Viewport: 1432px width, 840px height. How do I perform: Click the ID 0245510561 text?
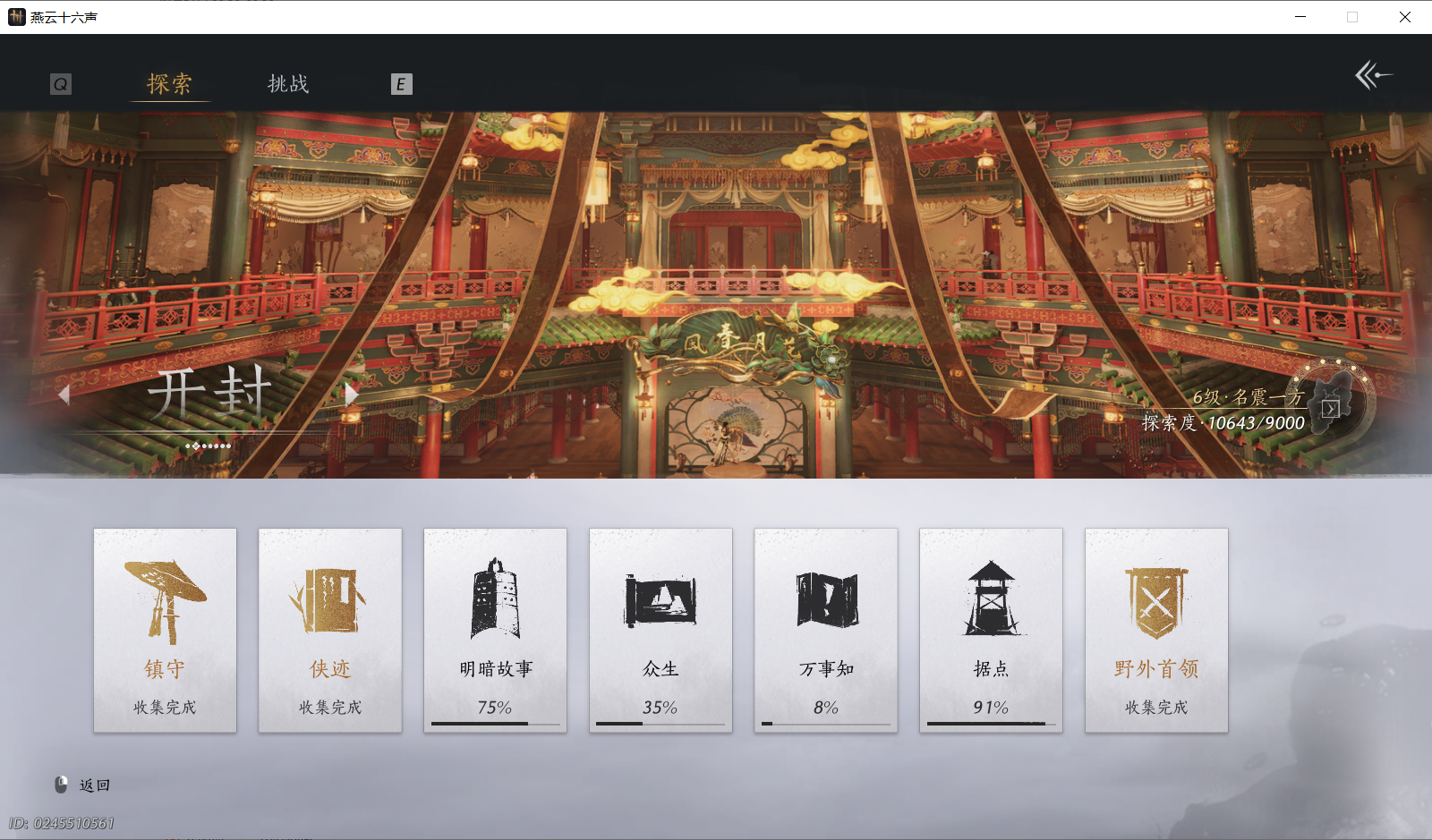[x=62, y=823]
